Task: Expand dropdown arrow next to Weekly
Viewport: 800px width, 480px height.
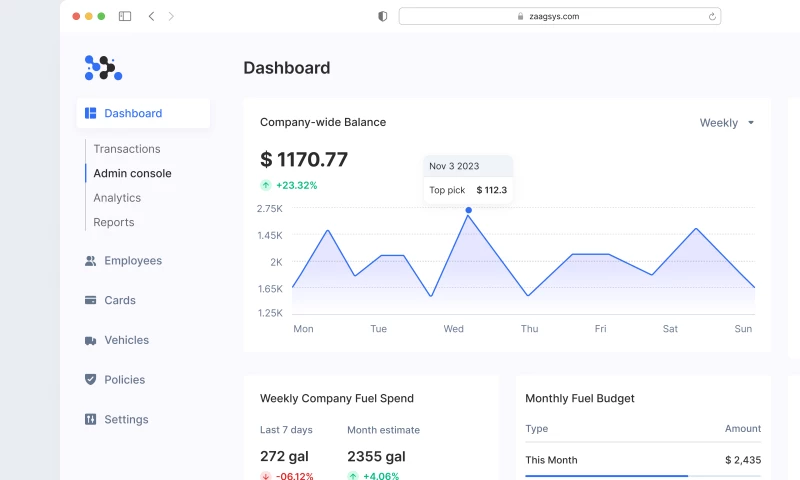Action: click(751, 123)
